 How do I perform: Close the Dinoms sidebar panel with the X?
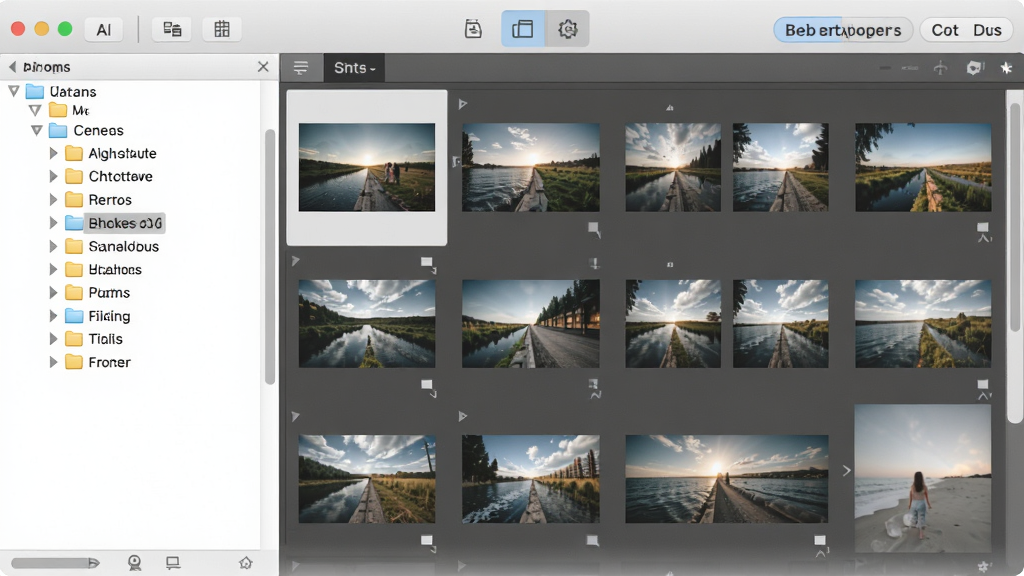(x=263, y=67)
